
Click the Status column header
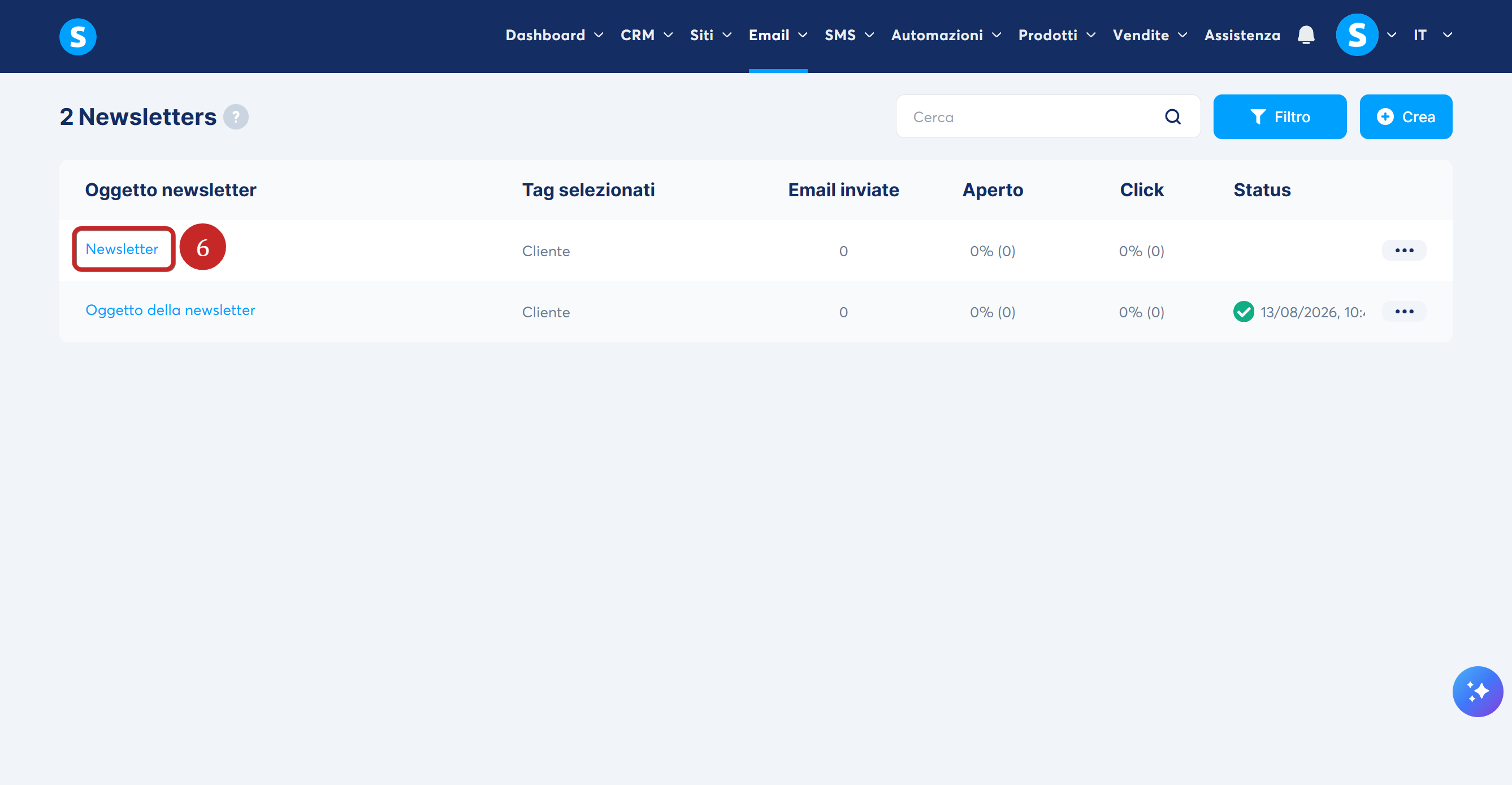coord(1262,190)
